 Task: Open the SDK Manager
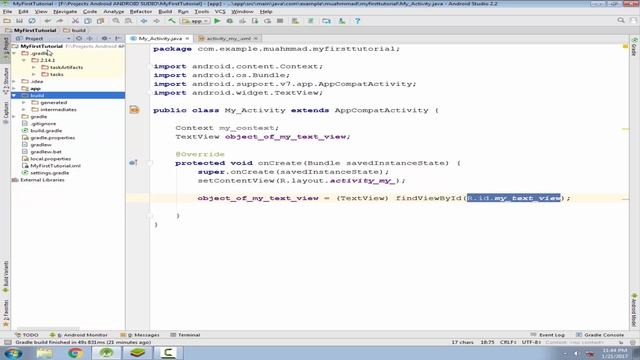click(342, 21)
